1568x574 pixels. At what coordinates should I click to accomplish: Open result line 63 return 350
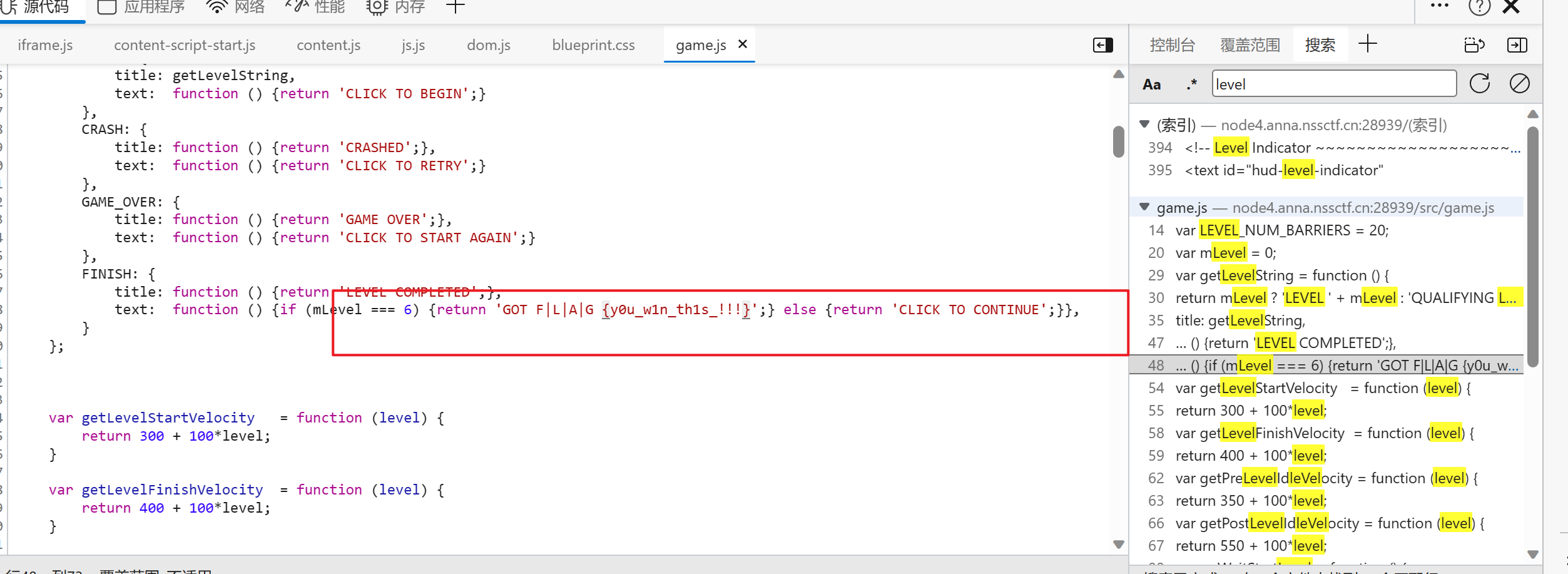[1326, 501]
